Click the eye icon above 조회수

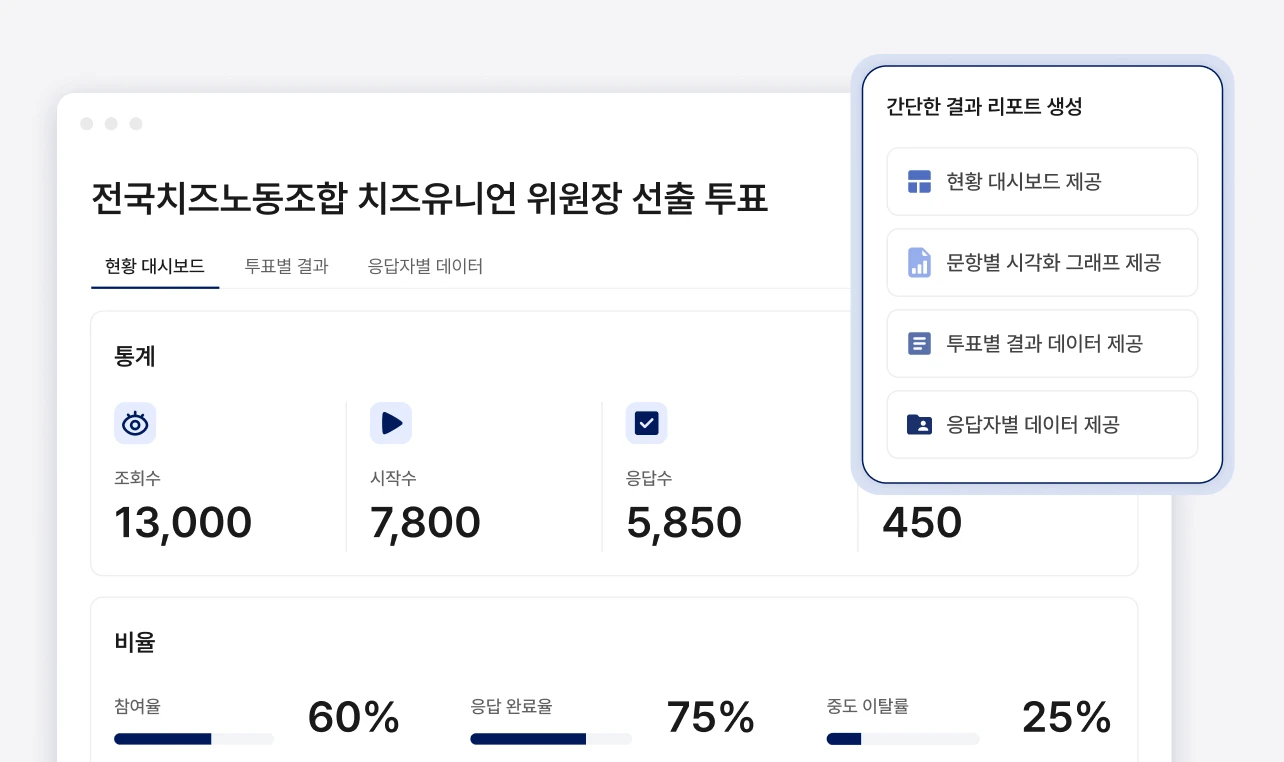[135, 423]
